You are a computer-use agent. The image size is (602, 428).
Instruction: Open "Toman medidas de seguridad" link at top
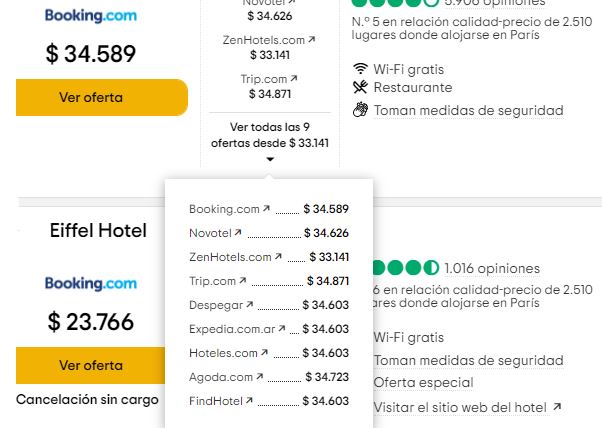pyautogui.click(x=468, y=111)
